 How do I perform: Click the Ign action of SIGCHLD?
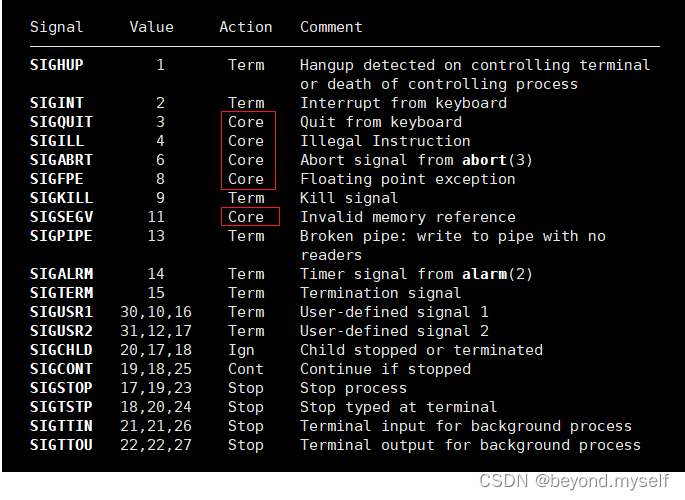pos(241,350)
